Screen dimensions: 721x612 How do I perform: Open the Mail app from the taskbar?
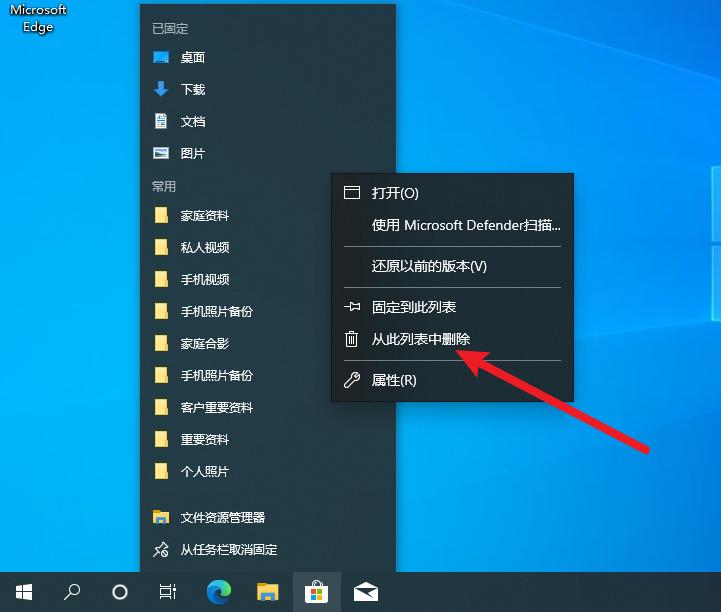[x=365, y=592]
